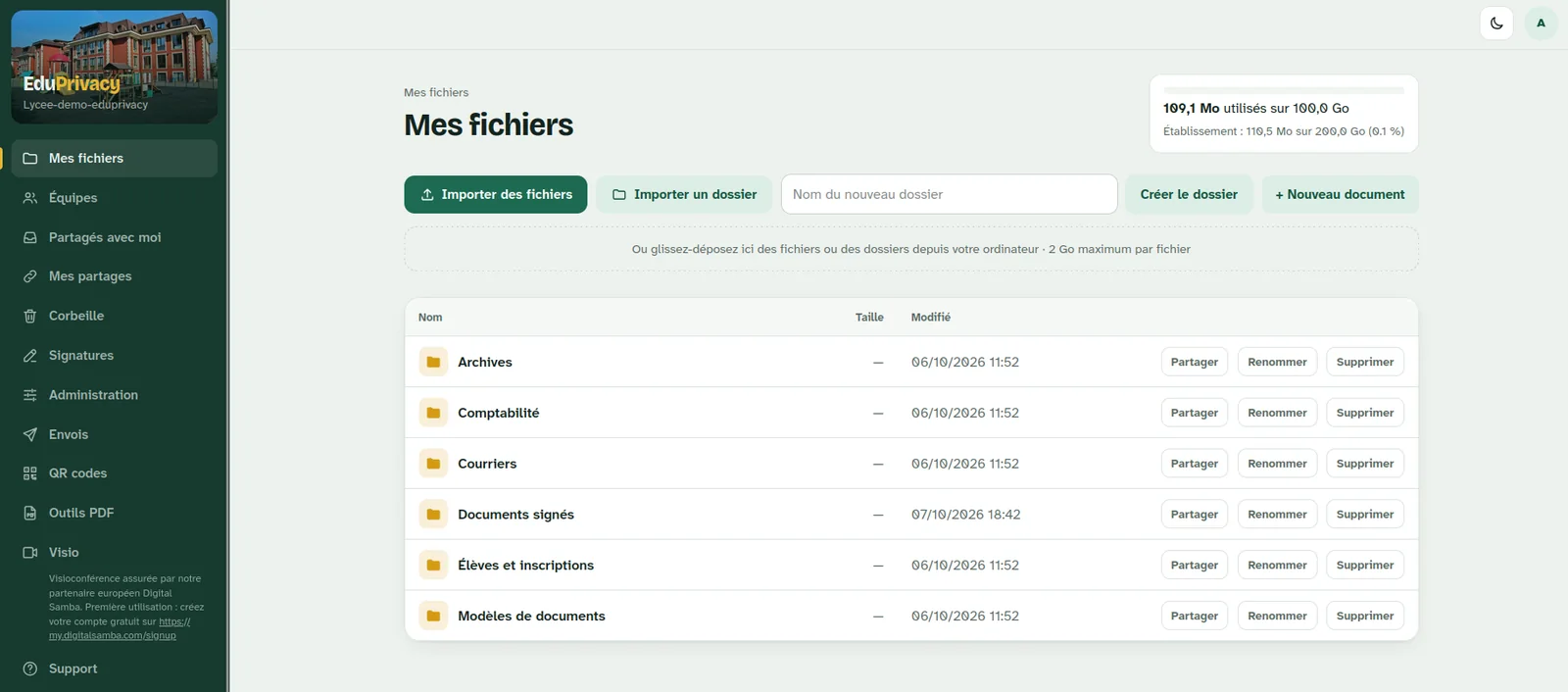Viewport: 1568px width, 692px height.
Task: Click Supprimer on the Modèles de documents row
Action: 1365,616
